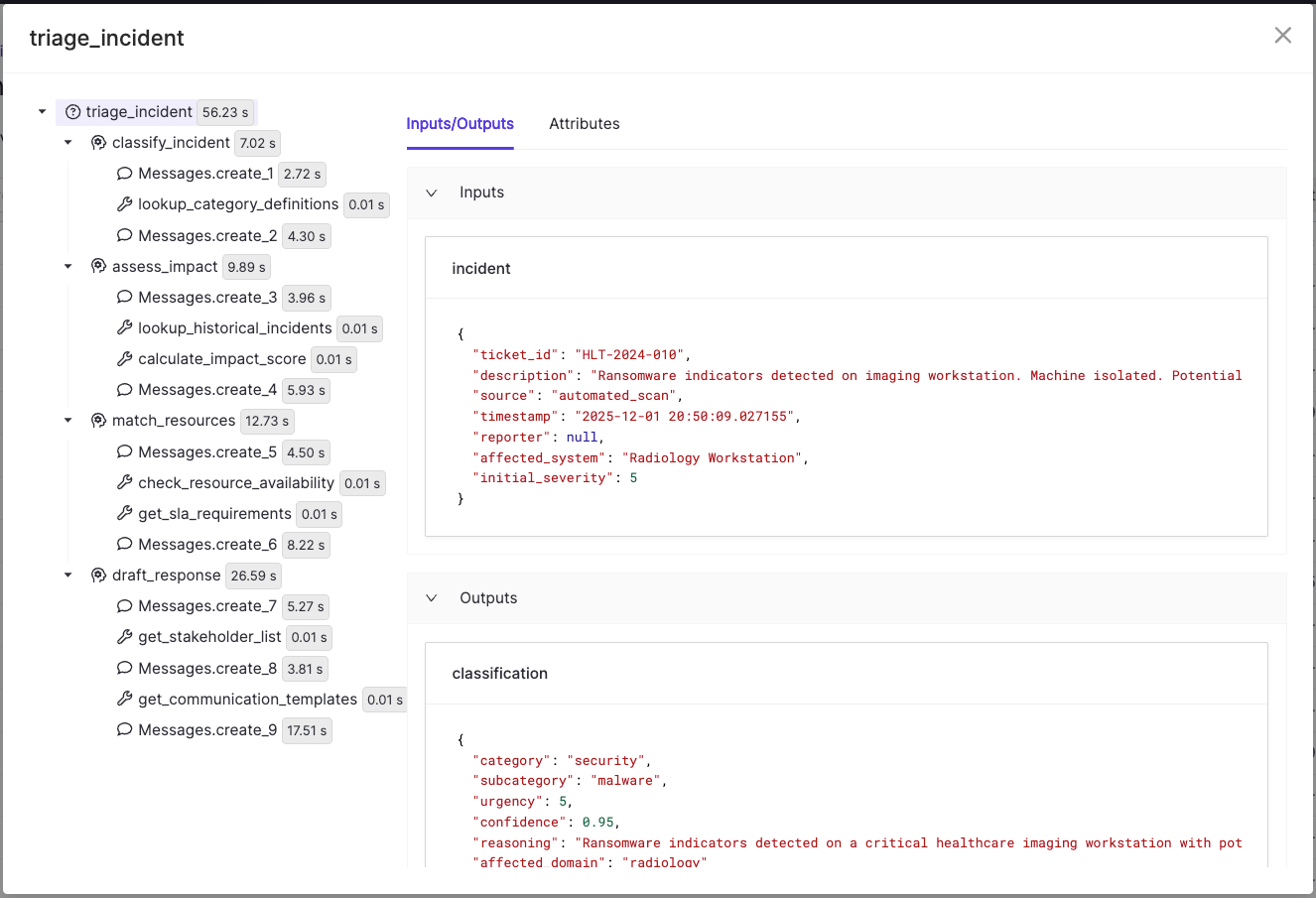1316x898 pixels.
Task: Close the triage_incident dialog
Action: point(1283,36)
